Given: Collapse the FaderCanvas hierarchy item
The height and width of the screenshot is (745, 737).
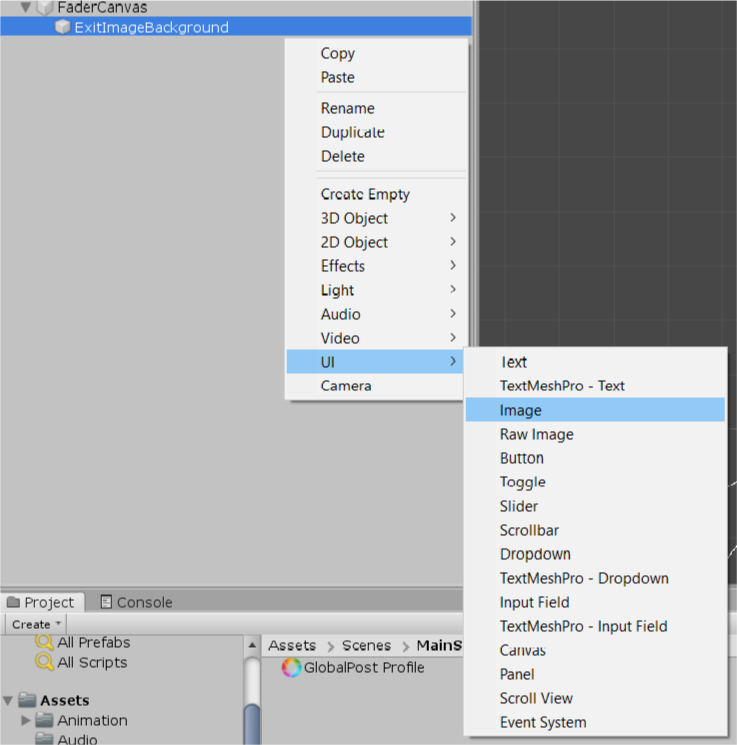Looking at the screenshot, I should (x=26, y=7).
